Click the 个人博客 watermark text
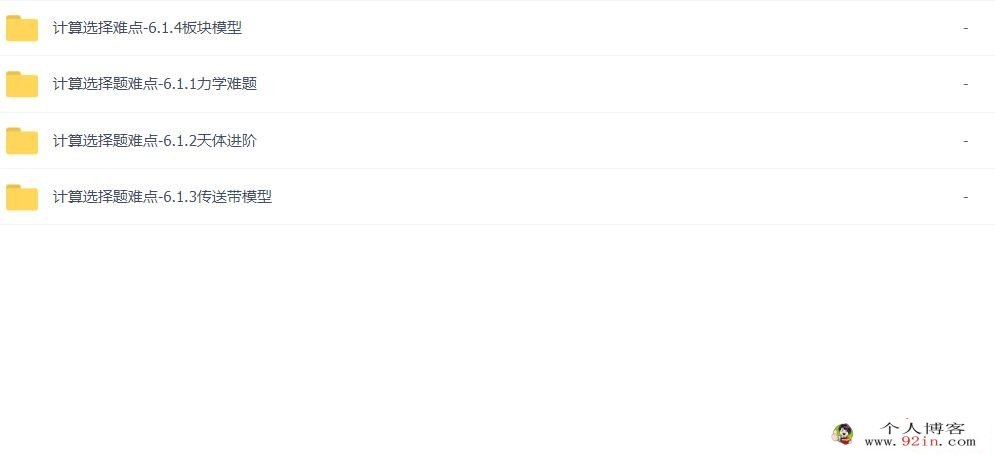 [923, 428]
